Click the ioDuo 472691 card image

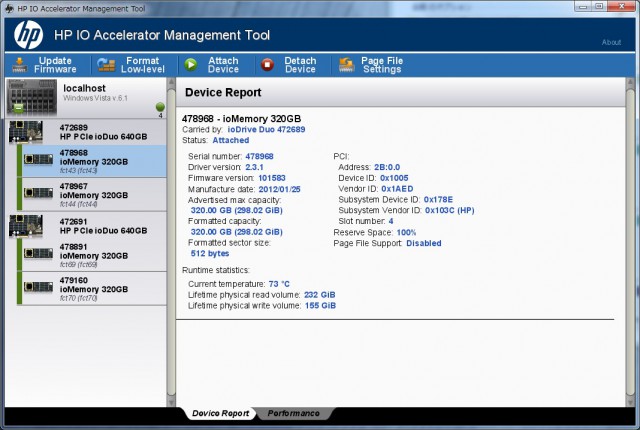[x=26, y=223]
